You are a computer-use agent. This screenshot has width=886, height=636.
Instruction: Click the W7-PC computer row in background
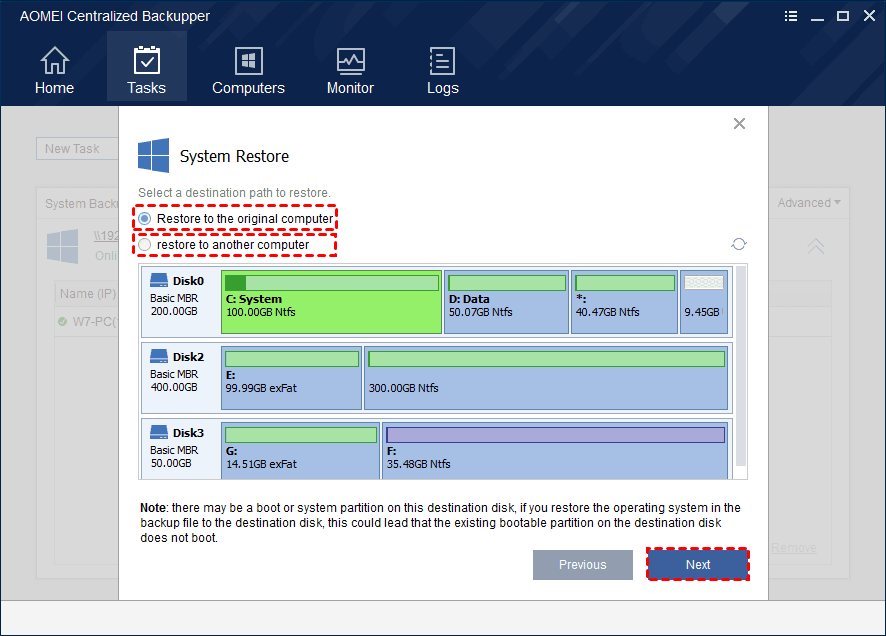pos(88,322)
